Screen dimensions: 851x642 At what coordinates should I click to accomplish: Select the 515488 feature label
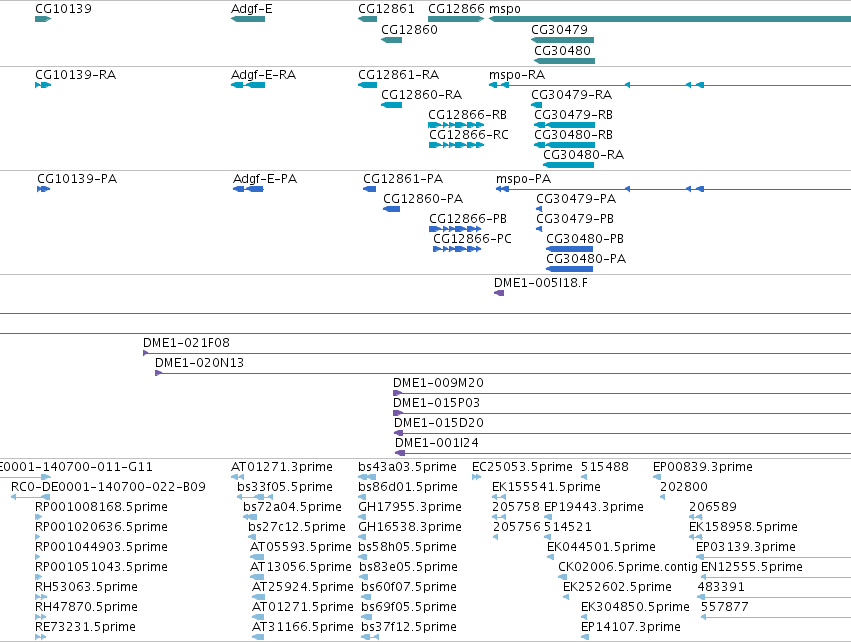click(x=605, y=467)
